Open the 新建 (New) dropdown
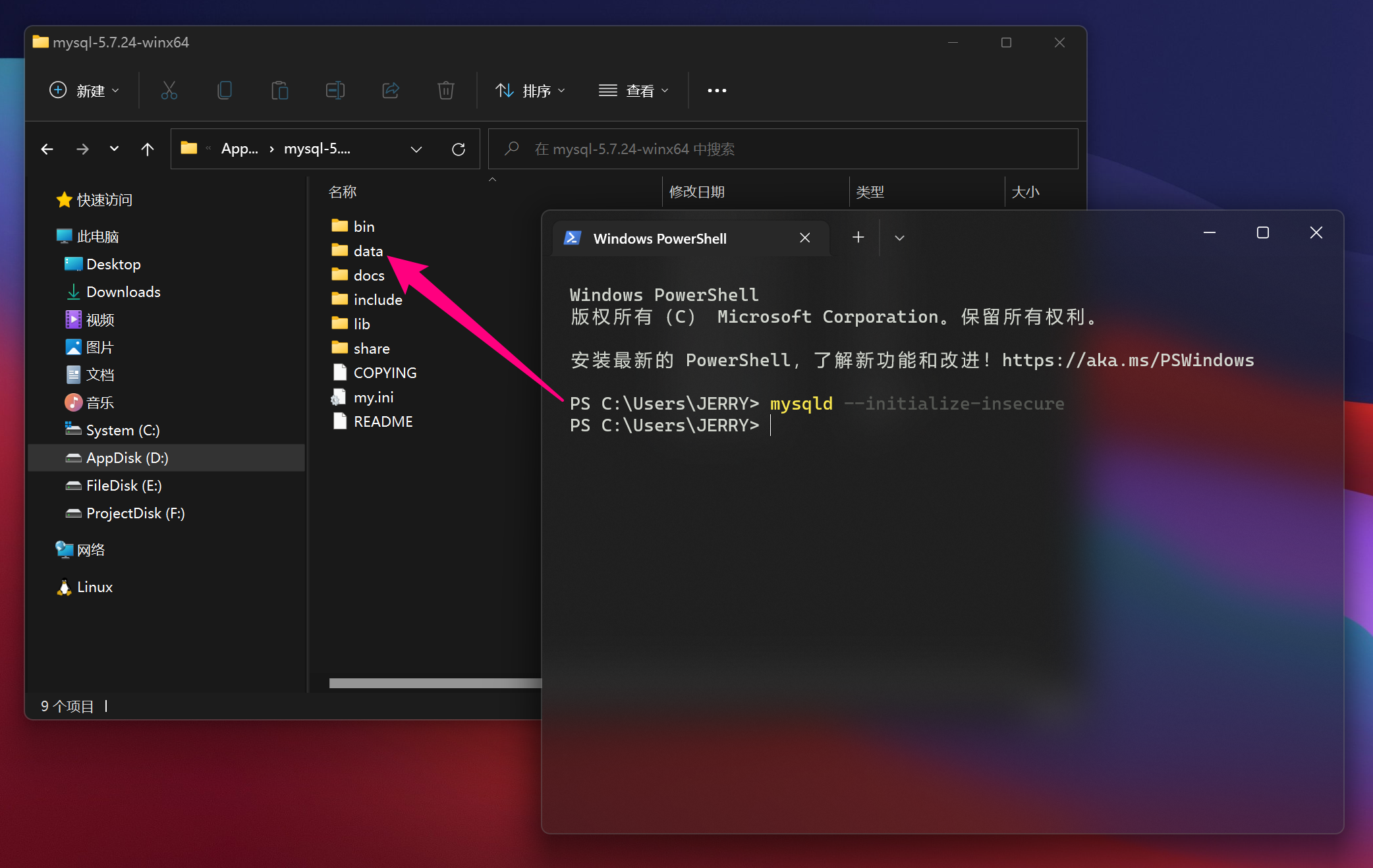The image size is (1373, 868). tap(84, 90)
